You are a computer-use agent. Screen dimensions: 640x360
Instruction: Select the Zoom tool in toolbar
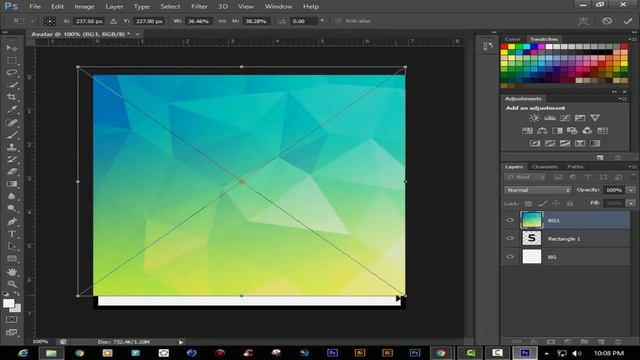[x=12, y=284]
